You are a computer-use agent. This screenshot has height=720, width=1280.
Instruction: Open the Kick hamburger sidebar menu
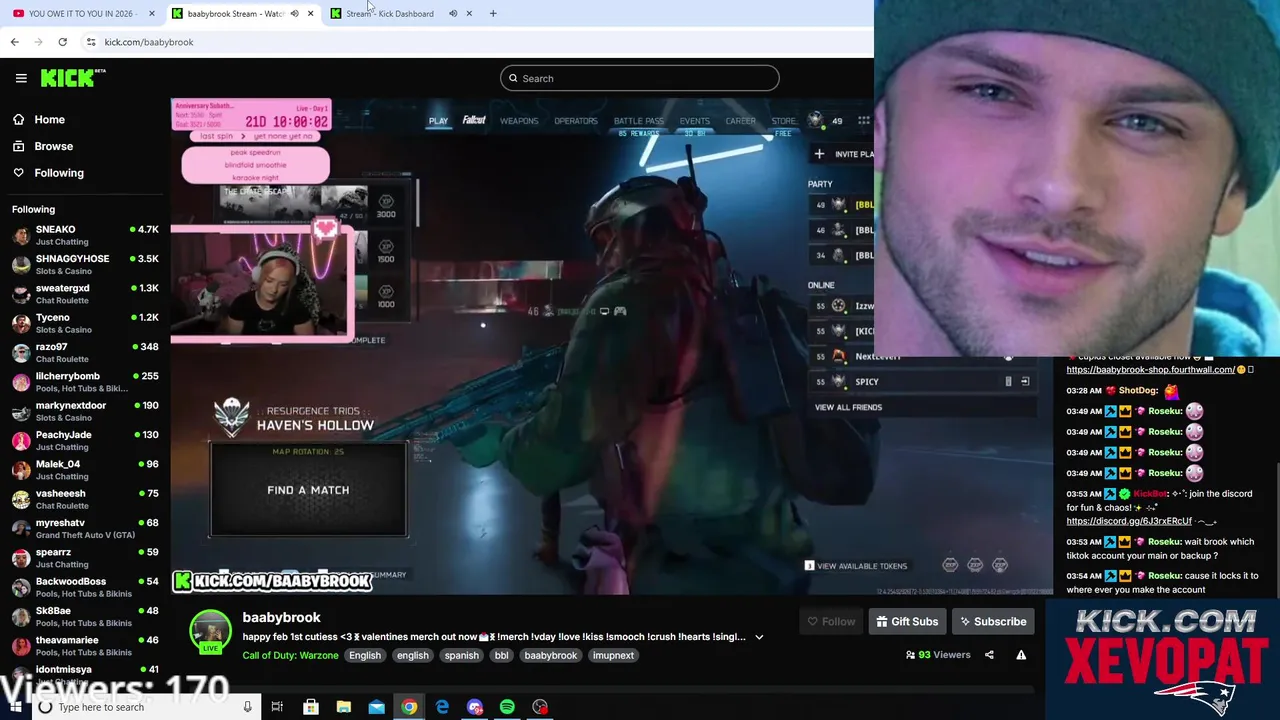(21, 78)
